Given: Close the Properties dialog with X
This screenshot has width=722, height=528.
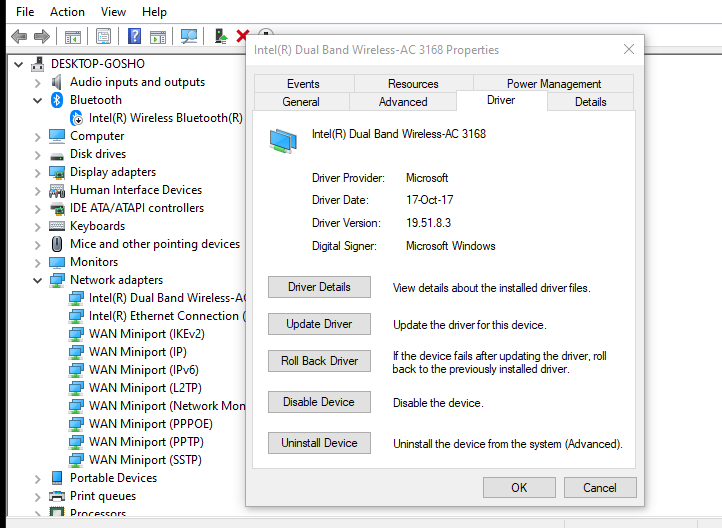Looking at the screenshot, I should [x=629, y=49].
